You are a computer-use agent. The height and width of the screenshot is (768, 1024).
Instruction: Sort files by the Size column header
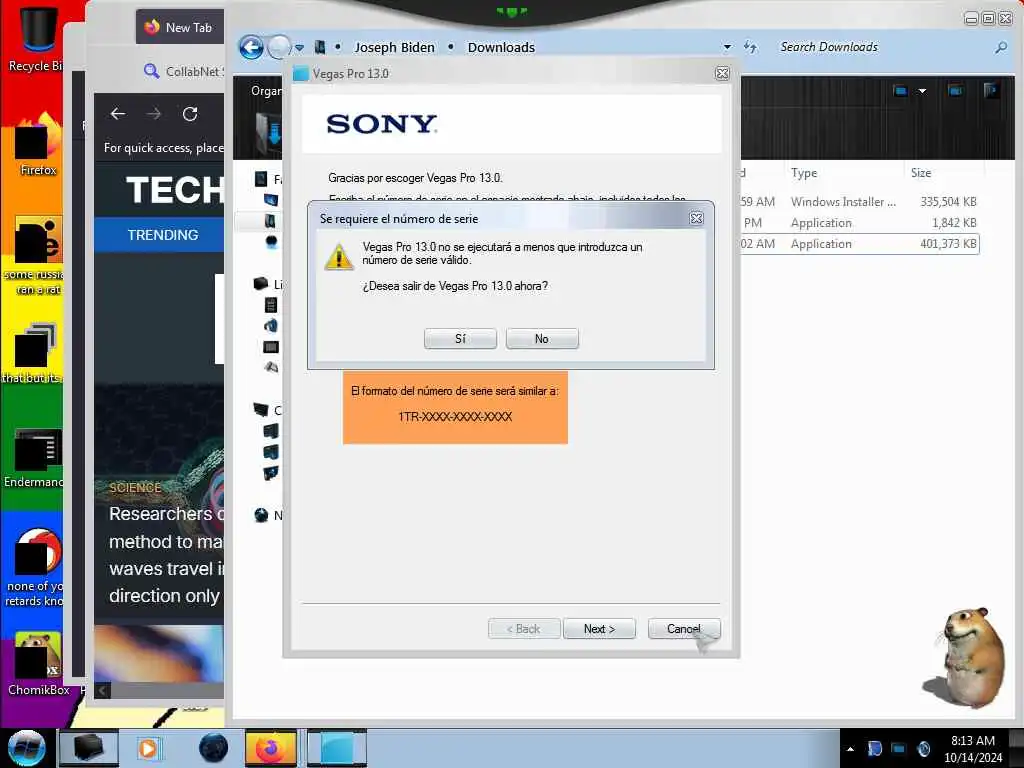click(x=921, y=172)
